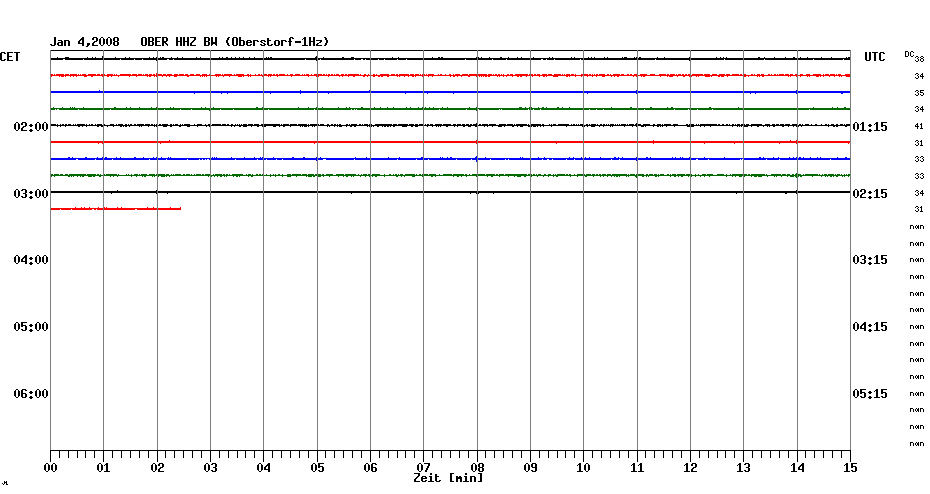Select minute tick label '15'

pos(850,467)
